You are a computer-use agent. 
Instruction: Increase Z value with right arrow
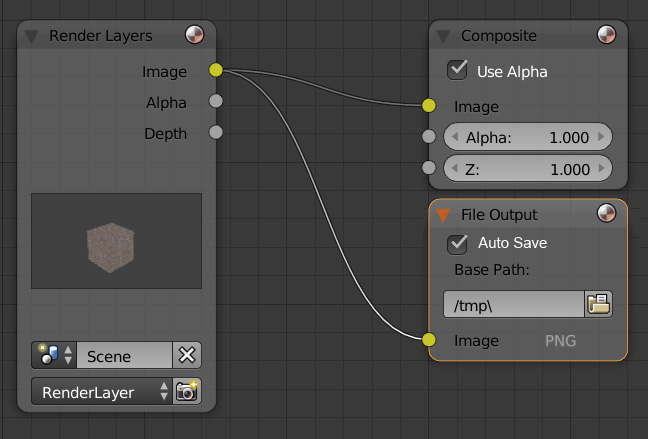(x=601, y=168)
